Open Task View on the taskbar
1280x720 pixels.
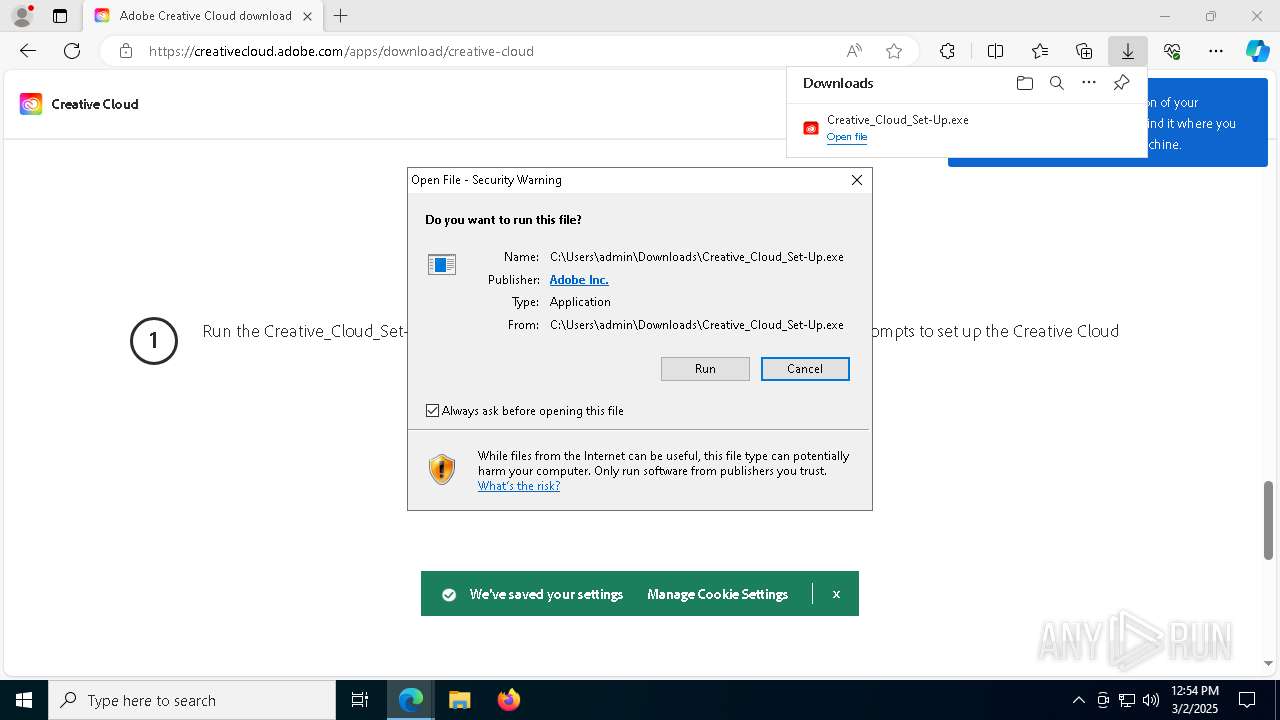[x=360, y=700]
